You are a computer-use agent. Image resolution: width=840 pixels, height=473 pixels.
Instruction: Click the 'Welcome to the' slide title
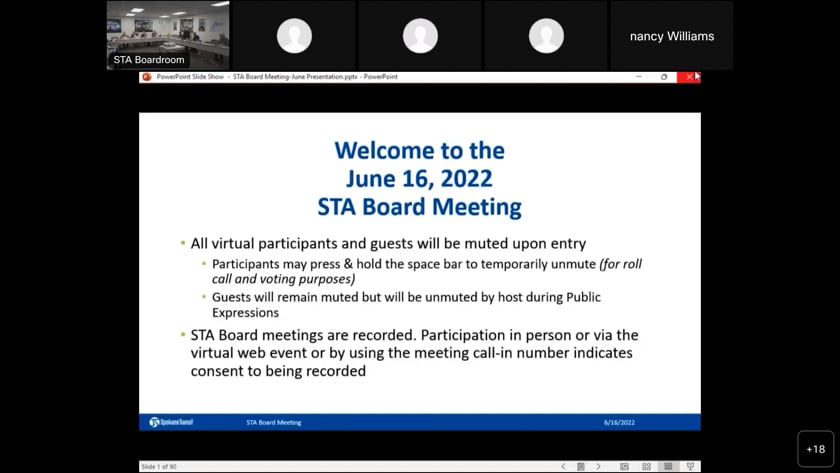(x=419, y=151)
